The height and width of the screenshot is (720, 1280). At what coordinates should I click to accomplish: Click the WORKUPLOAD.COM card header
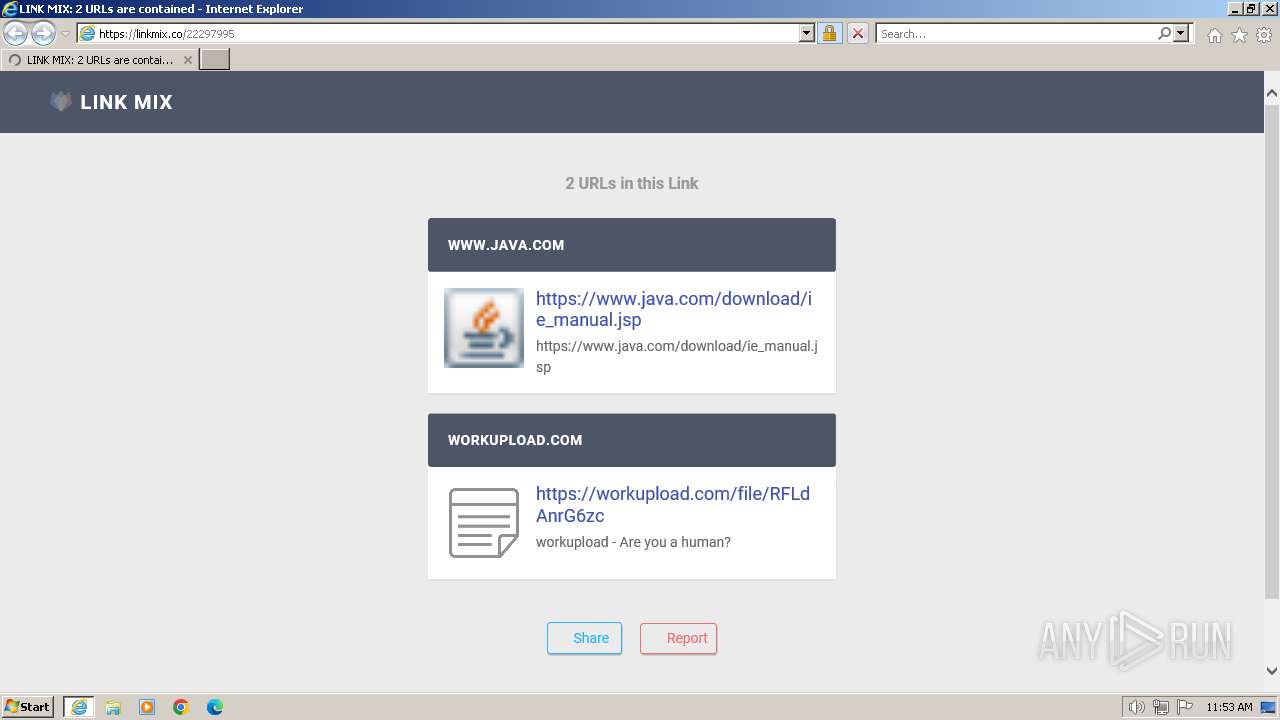point(632,440)
